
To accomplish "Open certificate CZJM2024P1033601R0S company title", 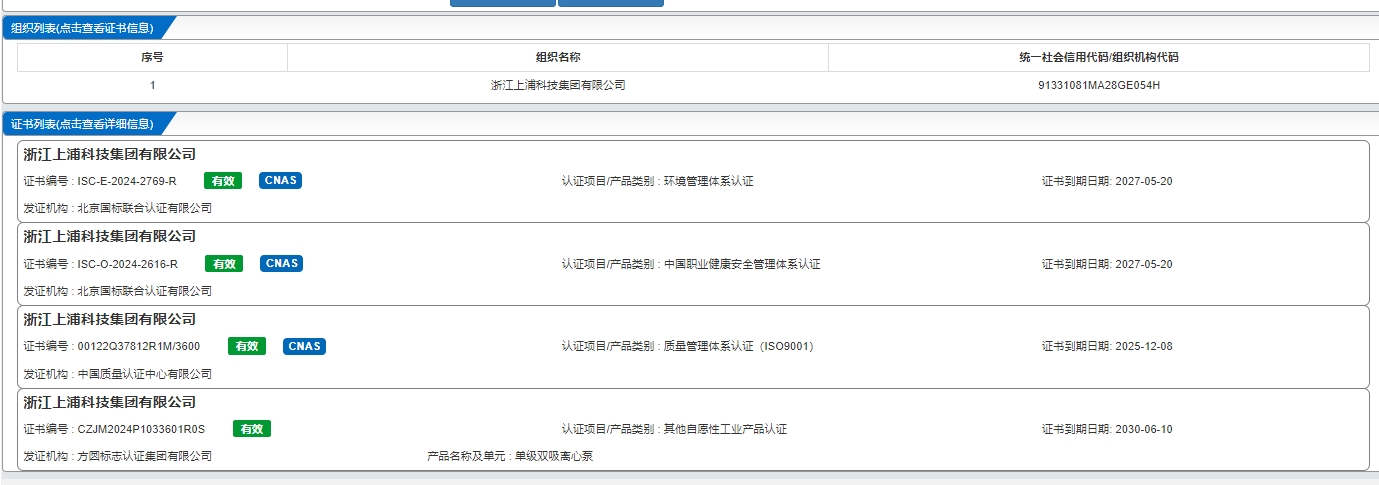I will click(110, 402).
